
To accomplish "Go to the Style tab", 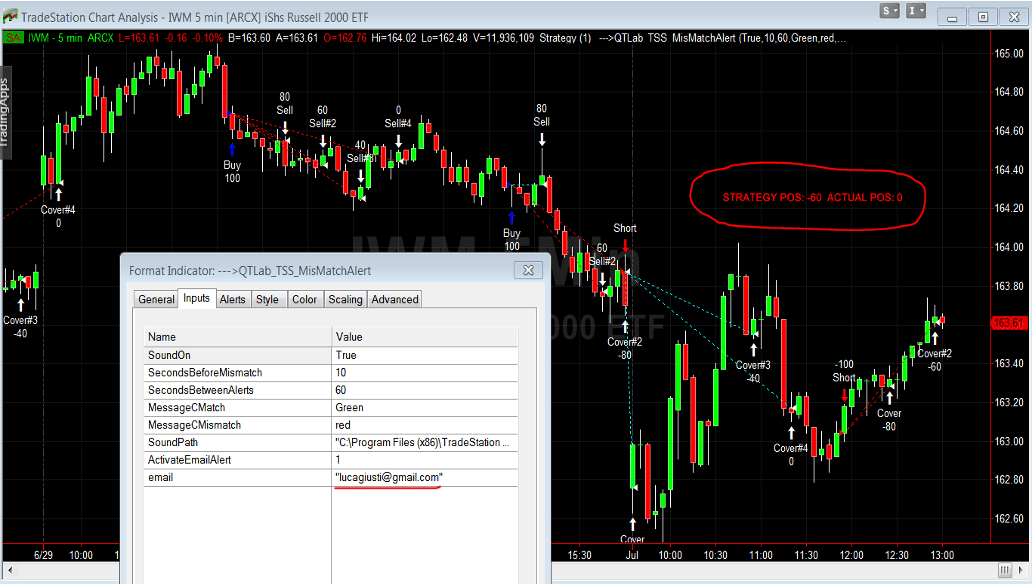I will pyautogui.click(x=267, y=300).
